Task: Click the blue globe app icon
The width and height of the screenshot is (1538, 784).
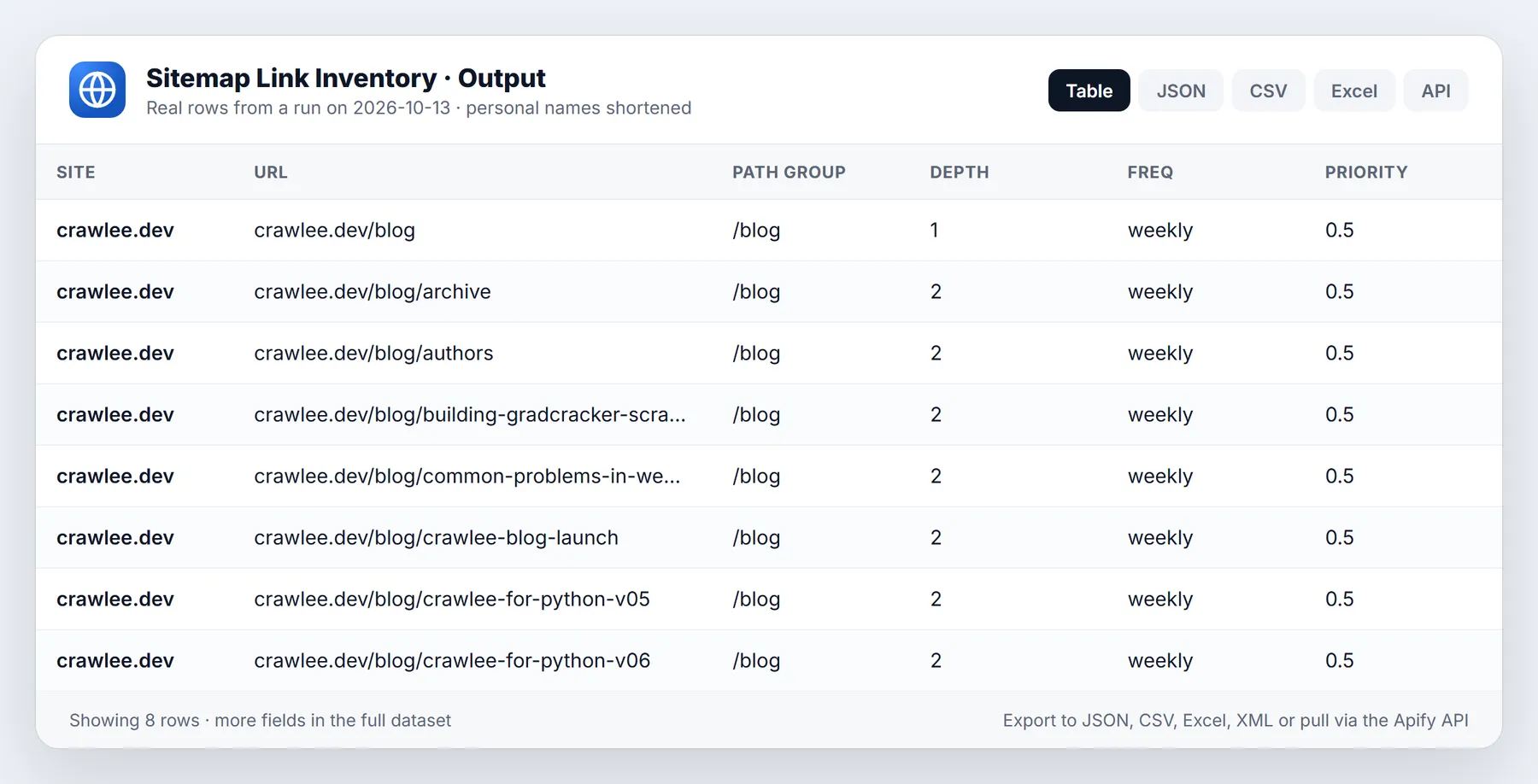Action: coord(97,90)
